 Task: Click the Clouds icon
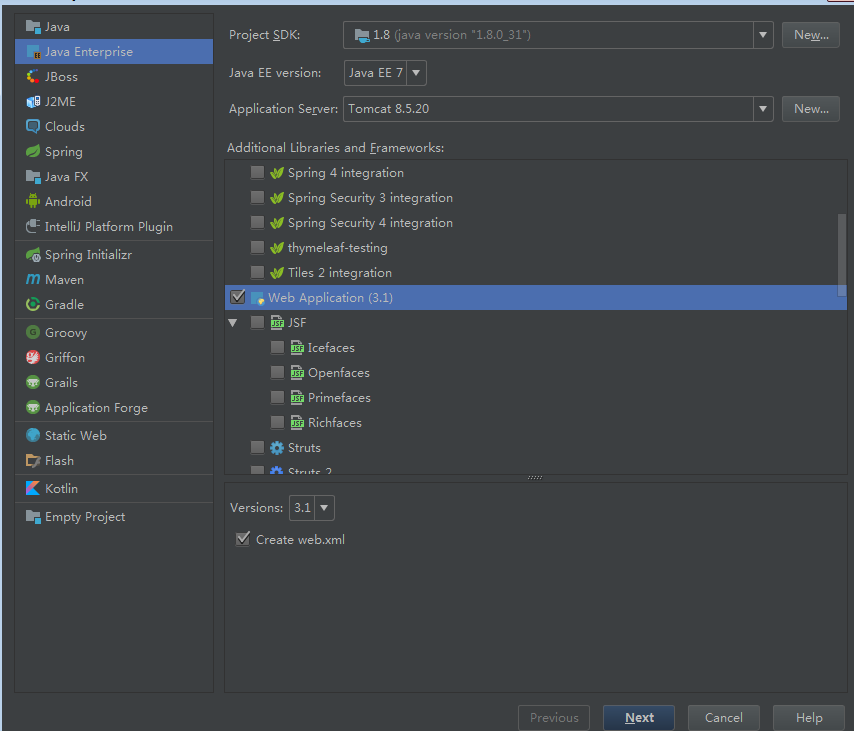[x=33, y=126]
